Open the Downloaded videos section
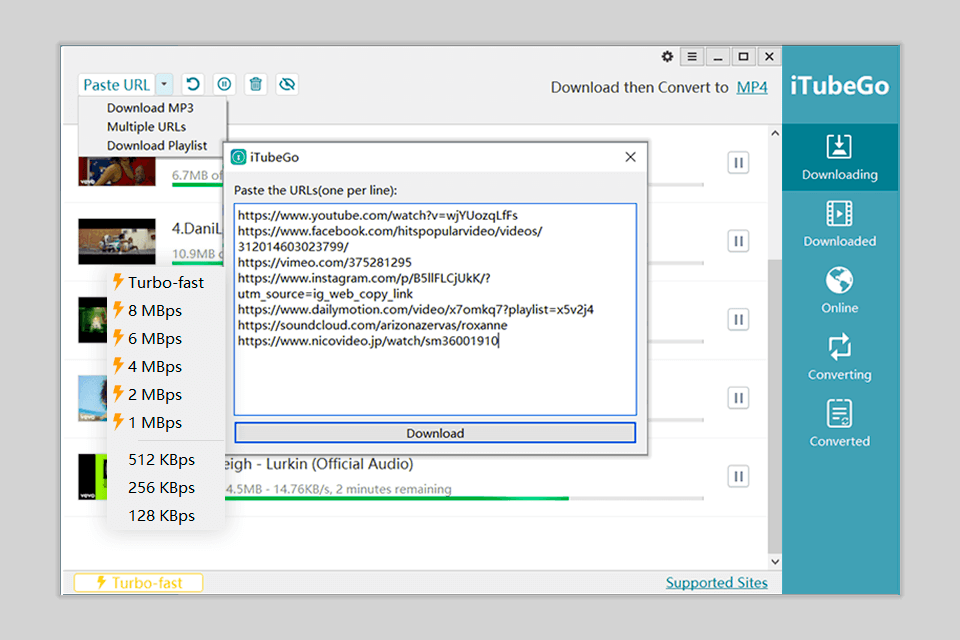Viewport: 960px width, 640px height. coord(839,224)
